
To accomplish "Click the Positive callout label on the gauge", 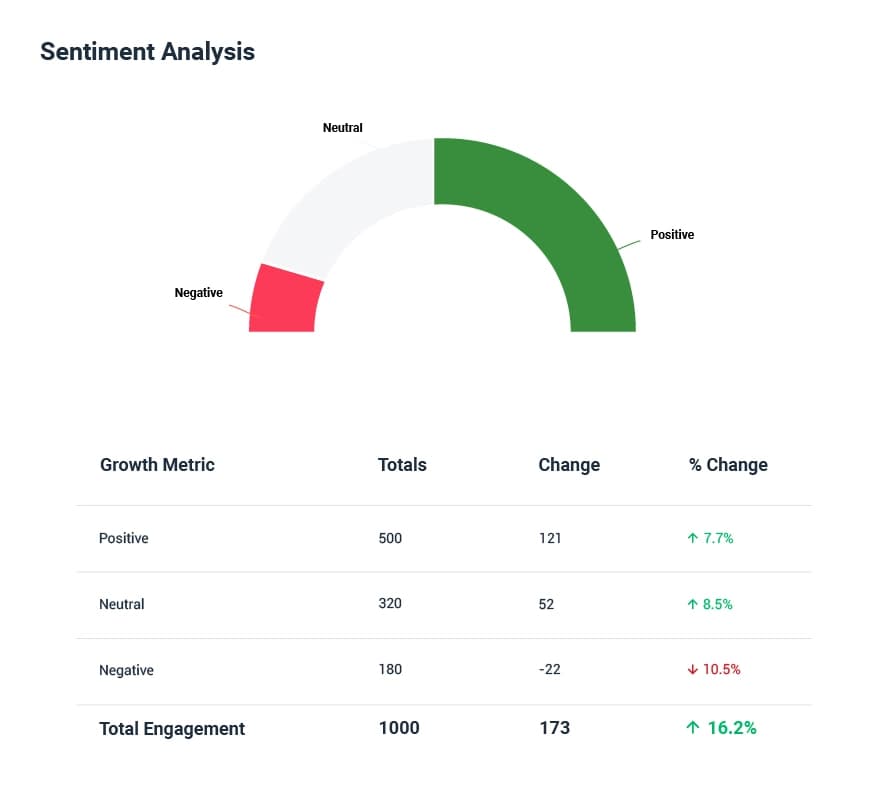I will point(672,235).
